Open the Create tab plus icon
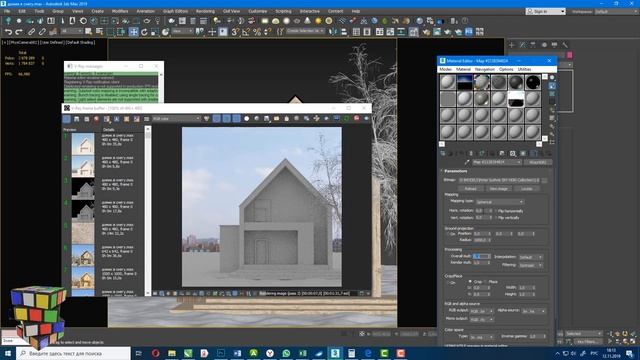 512,45
